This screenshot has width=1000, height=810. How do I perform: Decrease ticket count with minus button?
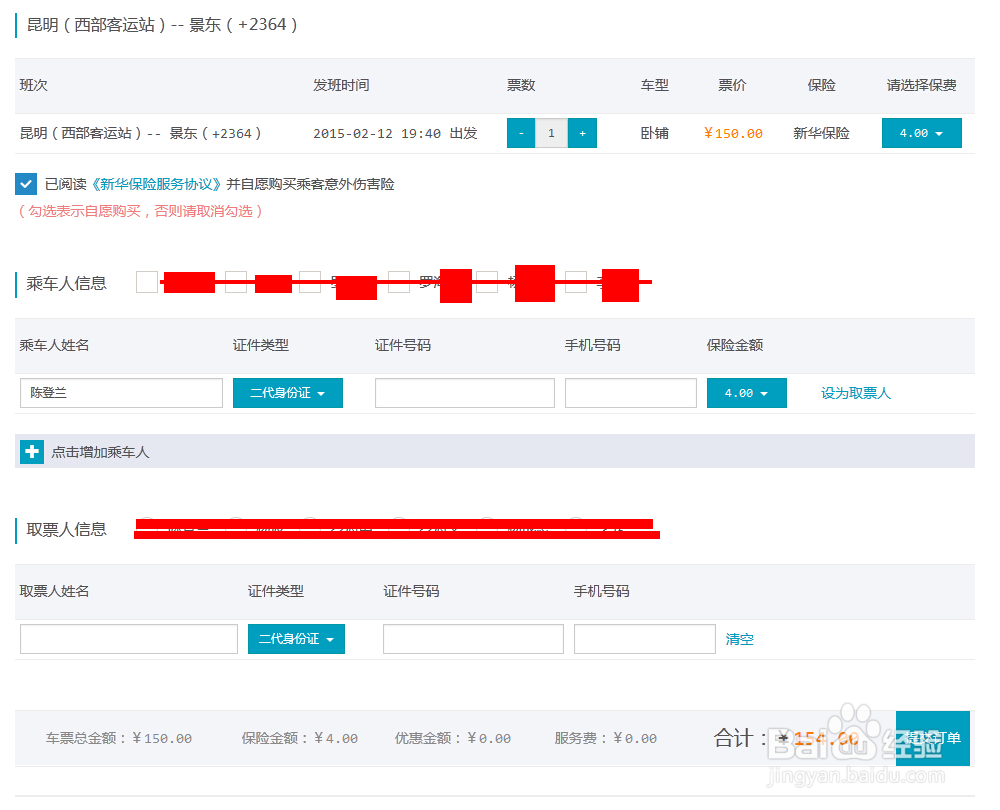(x=521, y=133)
